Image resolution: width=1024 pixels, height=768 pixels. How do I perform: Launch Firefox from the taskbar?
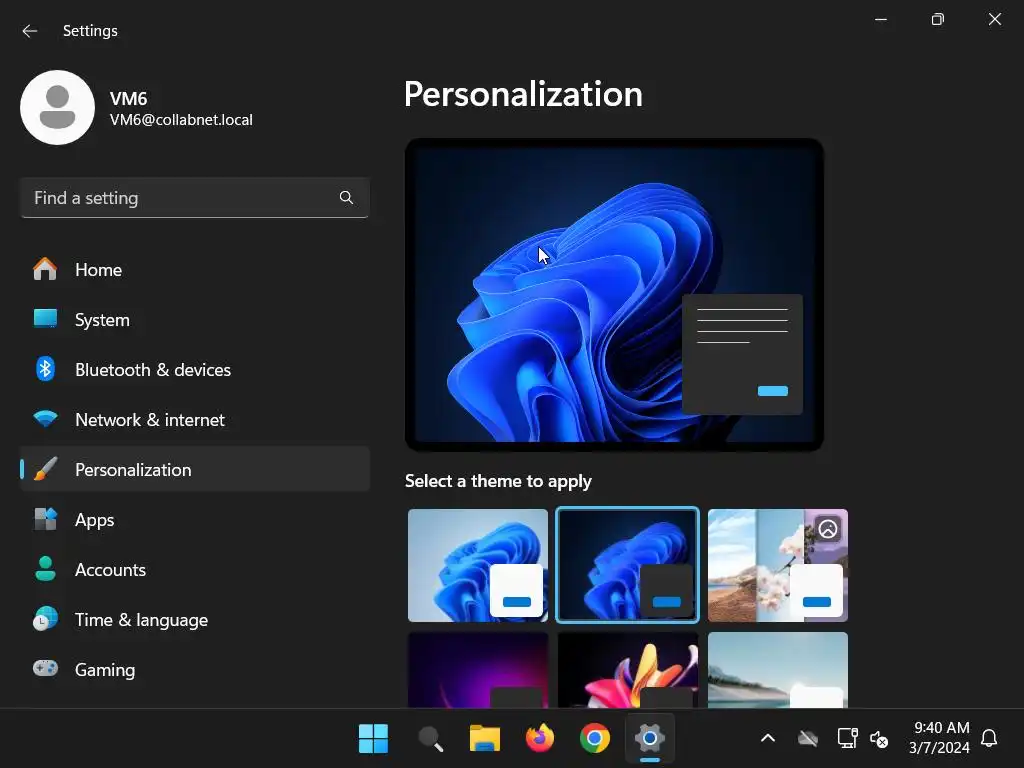(x=539, y=739)
